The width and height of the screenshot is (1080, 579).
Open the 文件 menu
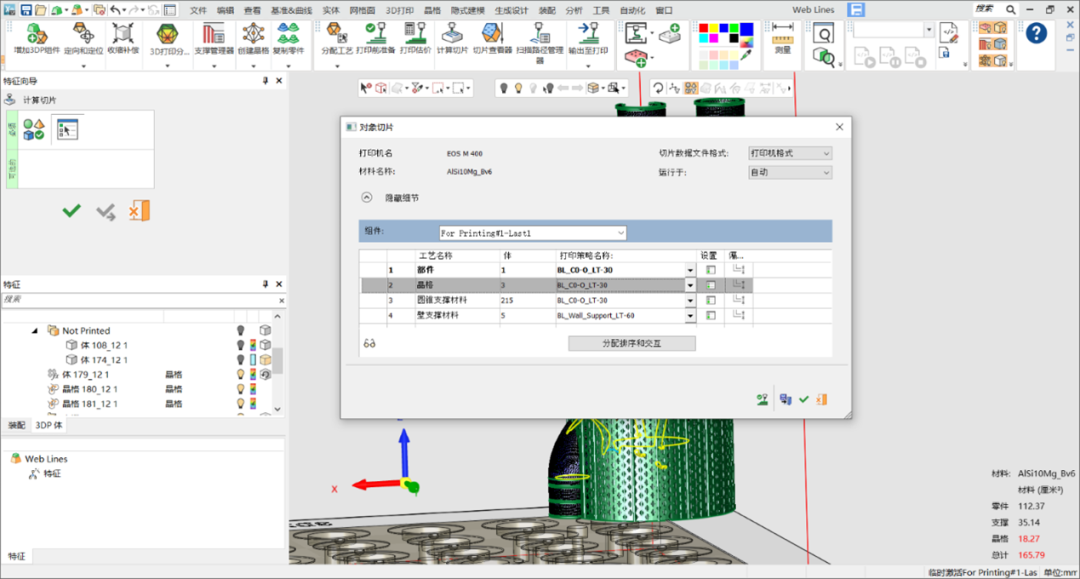(x=198, y=10)
